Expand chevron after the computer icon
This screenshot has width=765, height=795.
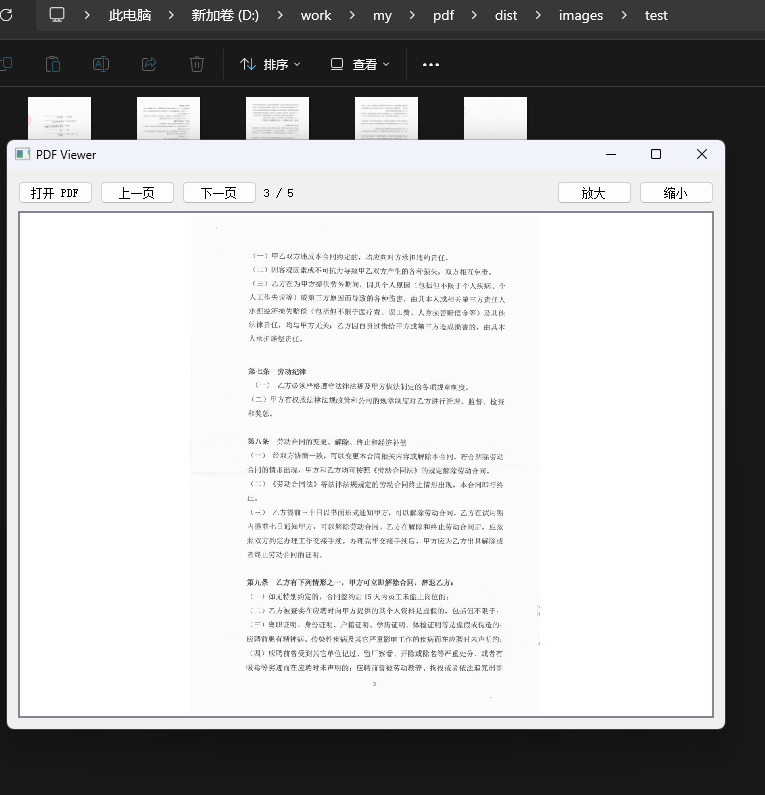coord(87,15)
